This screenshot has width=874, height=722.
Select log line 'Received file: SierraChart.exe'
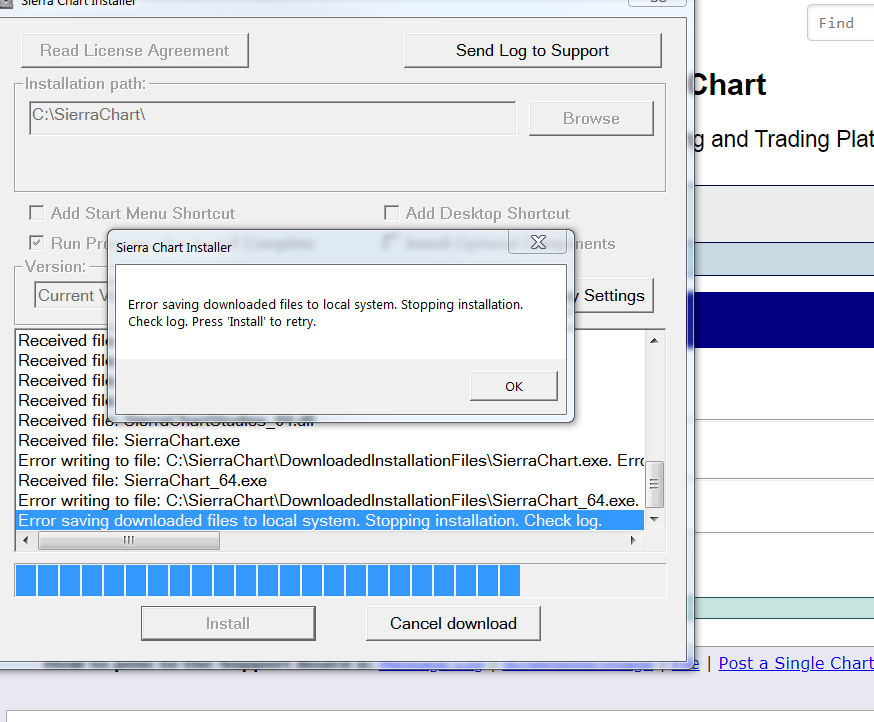point(330,440)
